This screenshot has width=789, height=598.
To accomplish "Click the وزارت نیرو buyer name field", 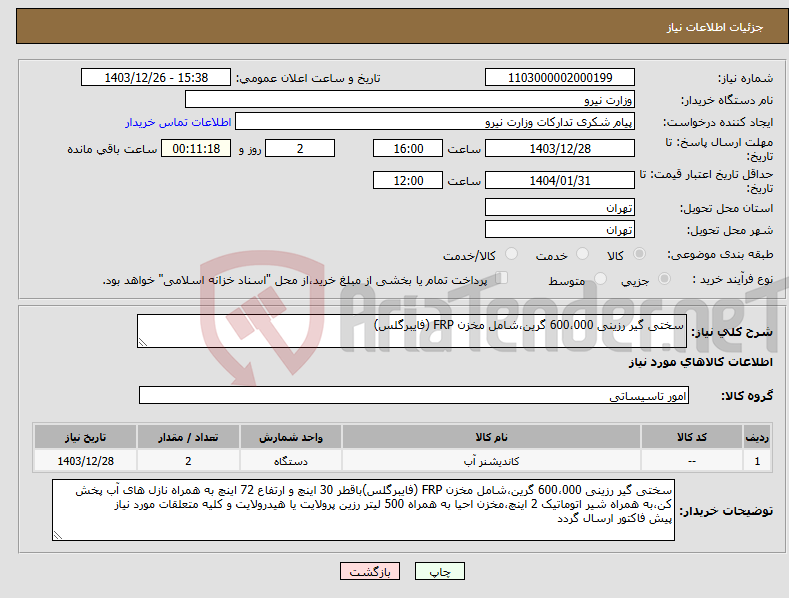I will 410,99.
